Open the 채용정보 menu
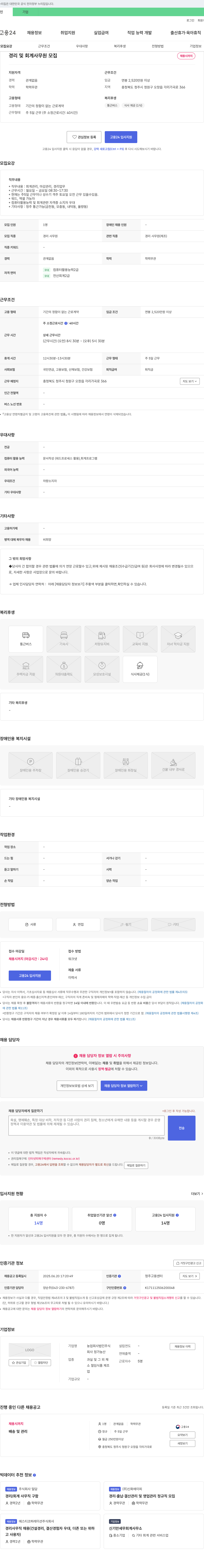The width and height of the screenshot is (204, 1568). [34, 33]
